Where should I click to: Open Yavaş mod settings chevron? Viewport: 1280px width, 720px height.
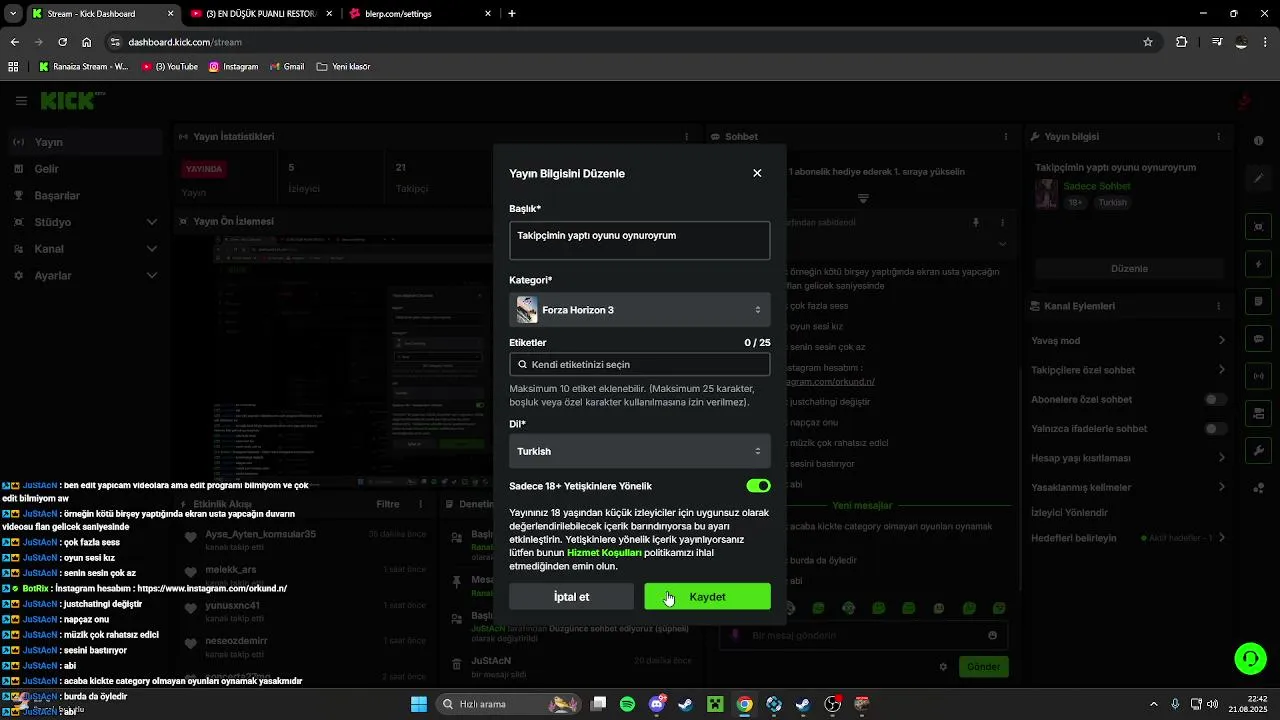pos(1221,341)
